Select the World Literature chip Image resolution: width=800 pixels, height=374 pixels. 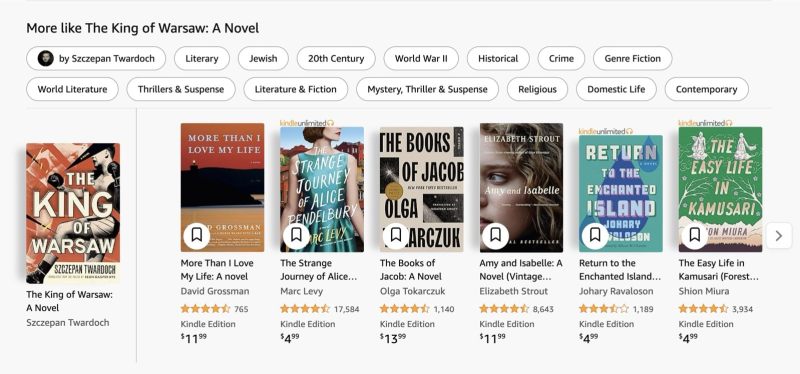pos(72,89)
